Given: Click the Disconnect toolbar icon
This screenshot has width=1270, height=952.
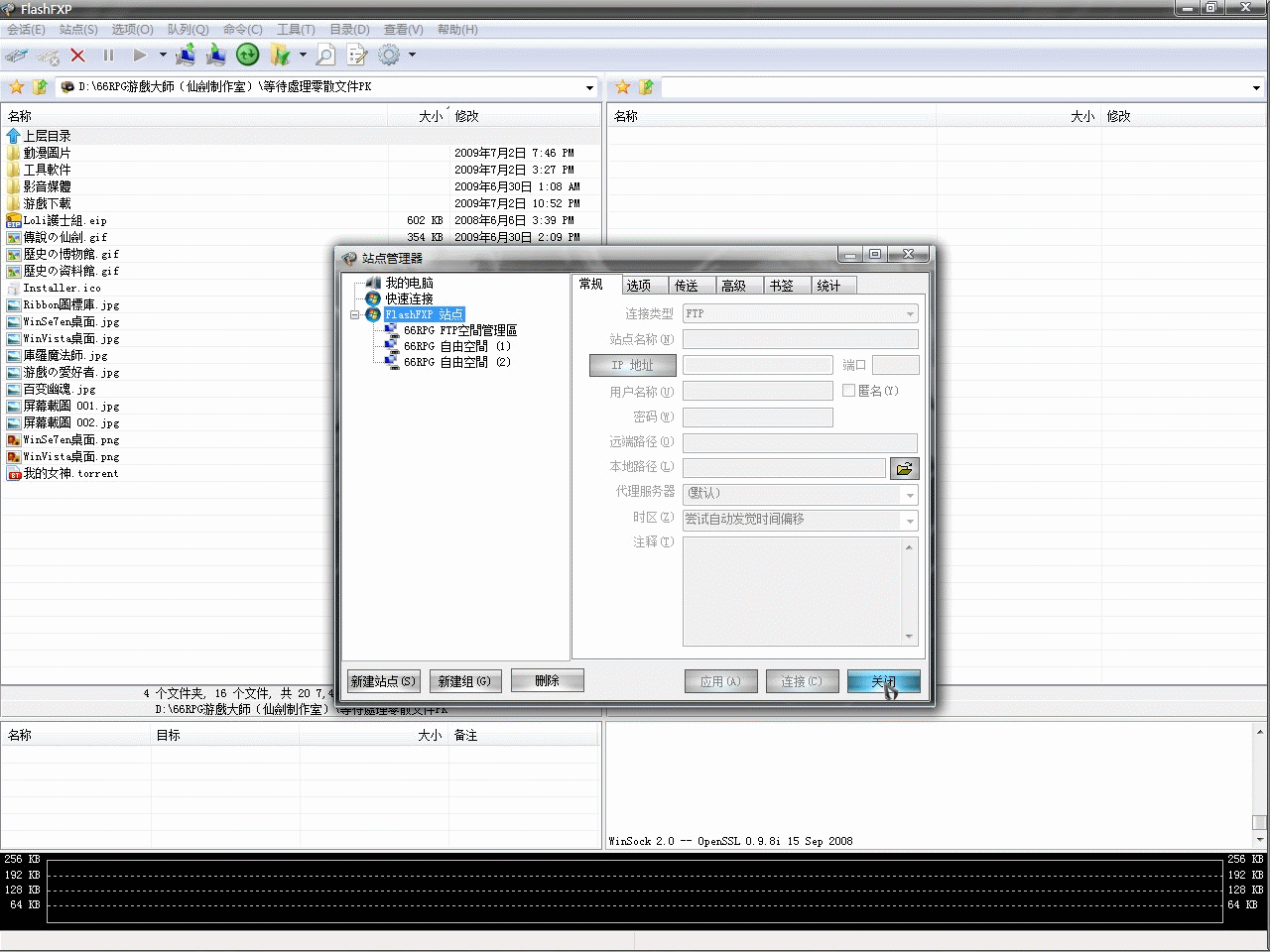Looking at the screenshot, I should coord(48,57).
